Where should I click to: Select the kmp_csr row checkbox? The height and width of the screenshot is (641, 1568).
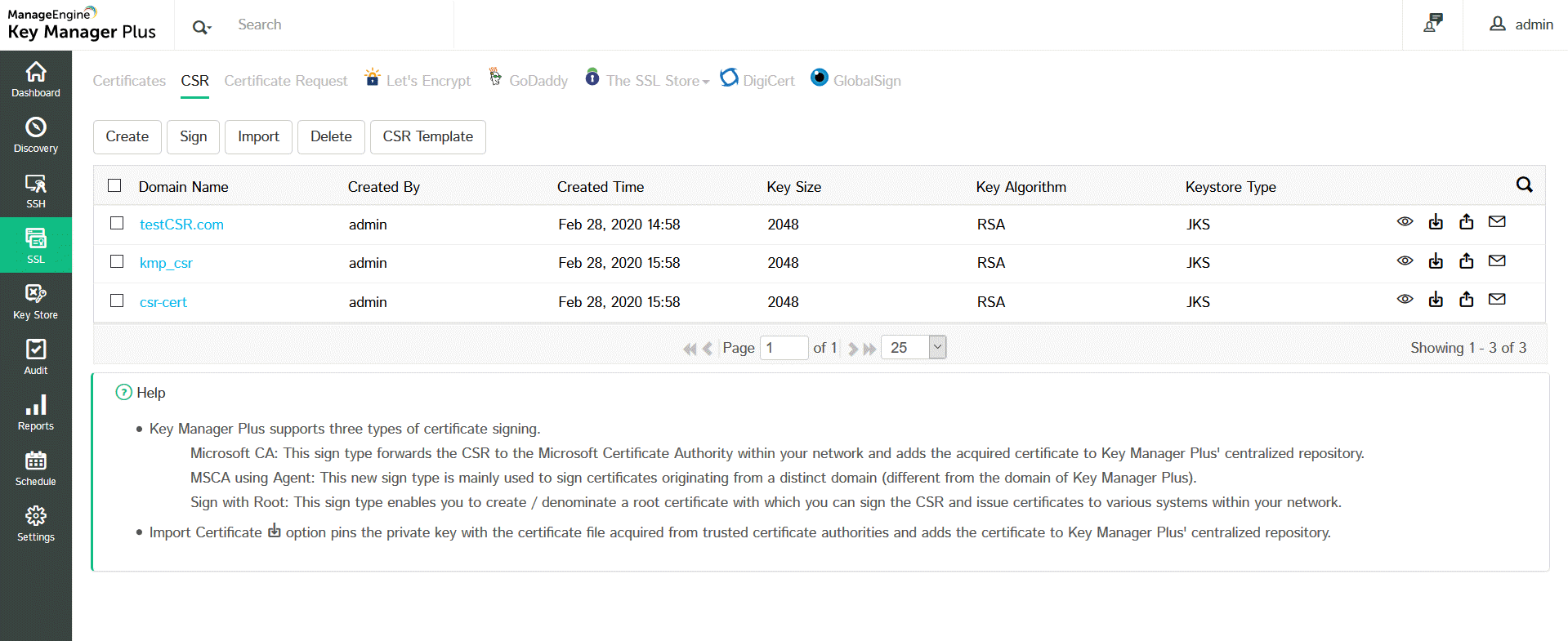pyautogui.click(x=117, y=261)
